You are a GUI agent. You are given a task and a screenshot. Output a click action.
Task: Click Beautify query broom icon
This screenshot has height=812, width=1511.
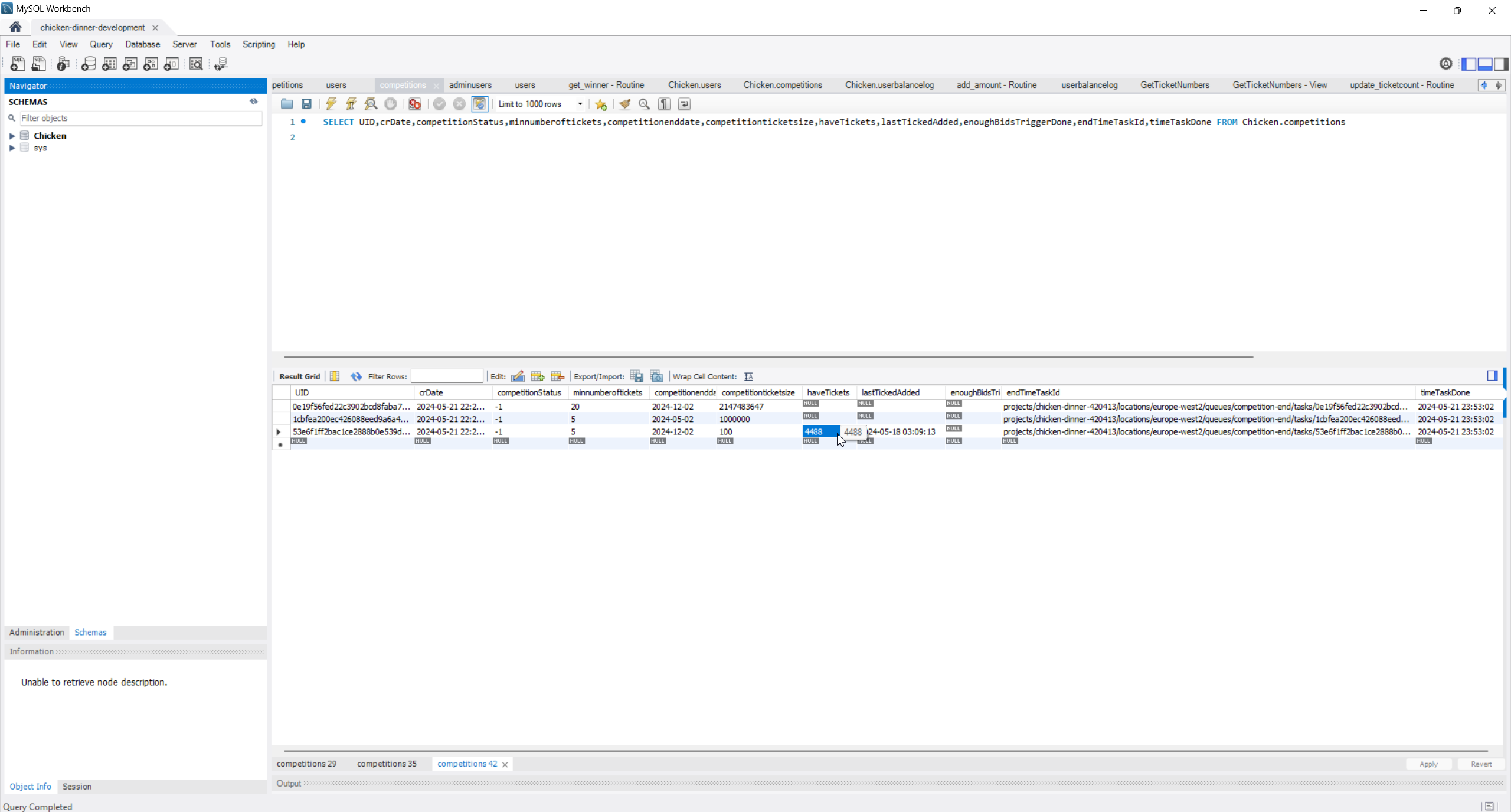click(624, 104)
